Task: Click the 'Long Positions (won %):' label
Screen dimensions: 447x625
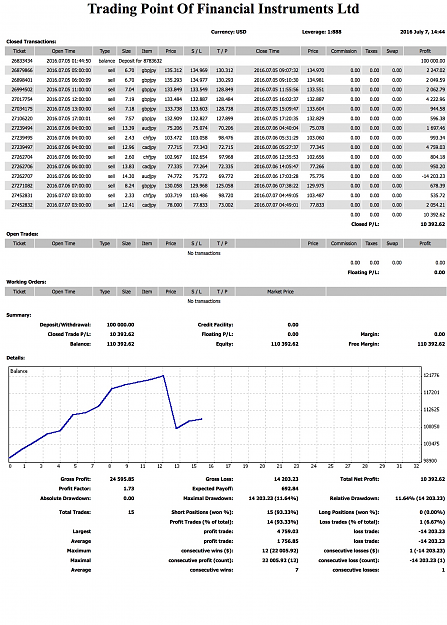Action: pyautogui.click(x=349, y=512)
